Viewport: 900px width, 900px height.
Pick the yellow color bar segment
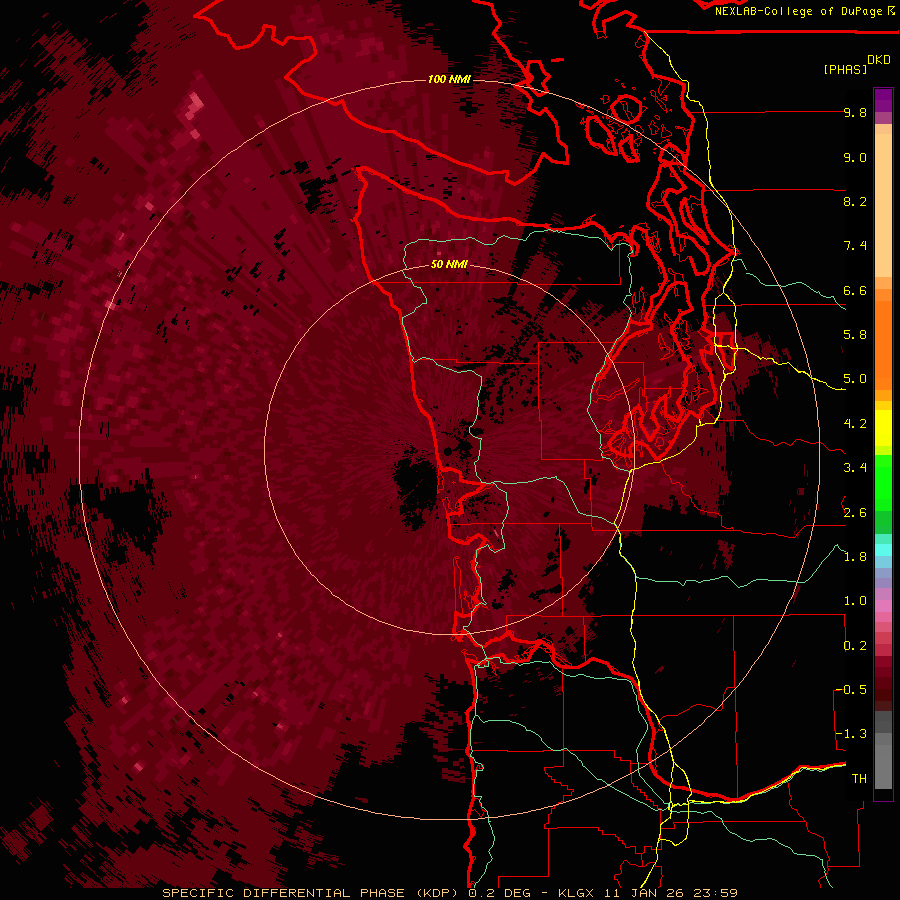pyautogui.click(x=883, y=428)
